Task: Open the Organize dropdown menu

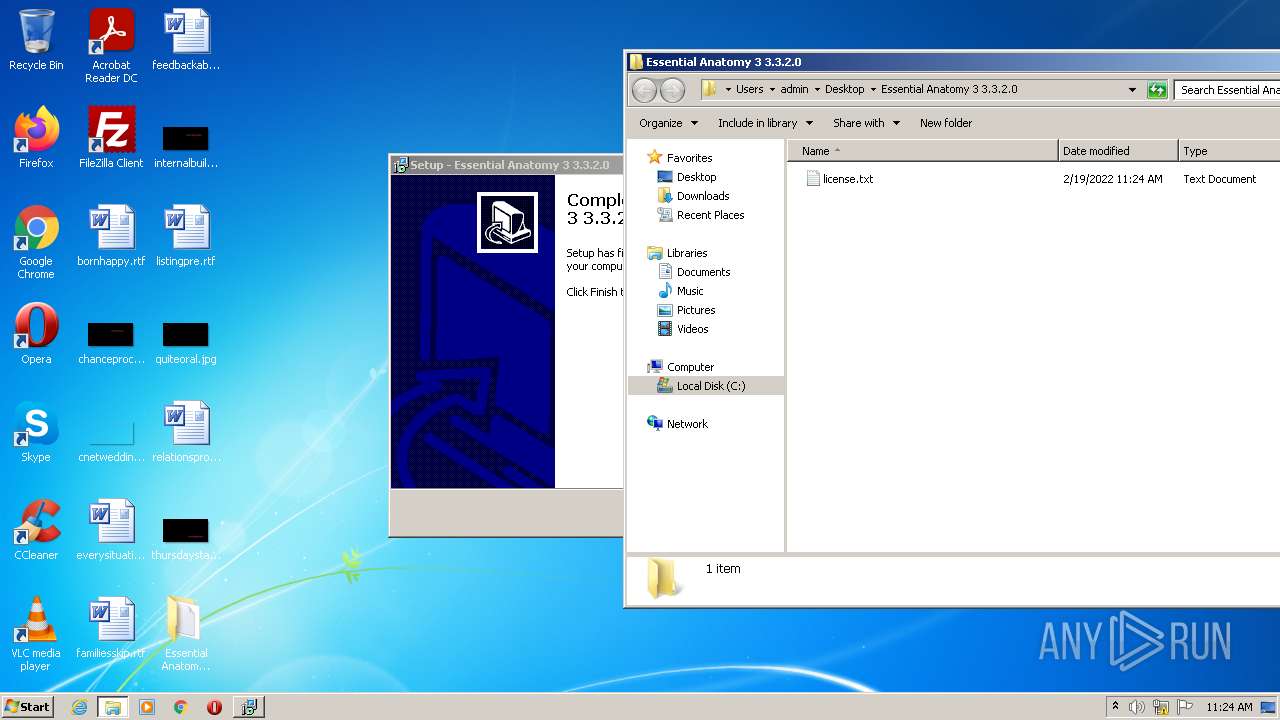Action: (x=668, y=123)
